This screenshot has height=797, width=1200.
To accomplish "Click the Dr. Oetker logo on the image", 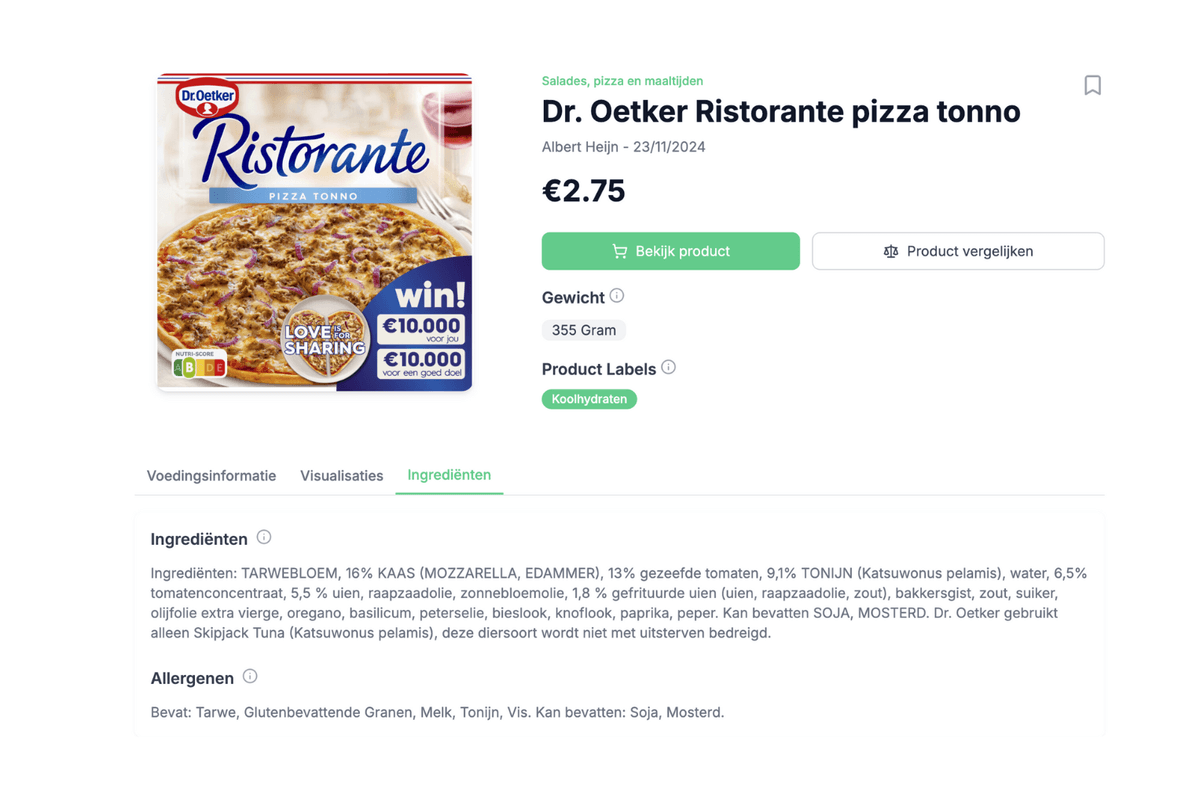I will point(208,98).
